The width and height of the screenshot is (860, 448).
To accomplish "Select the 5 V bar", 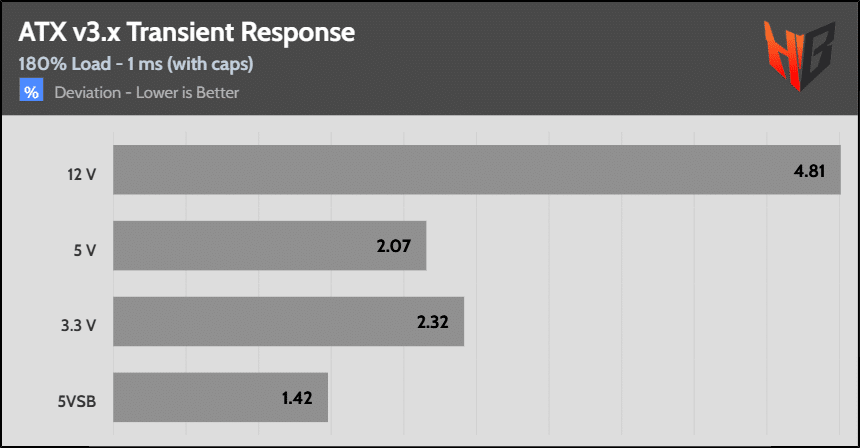I will click(269, 246).
